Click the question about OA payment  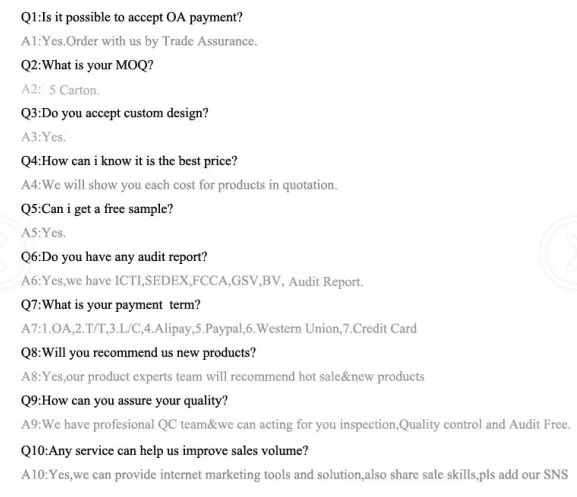click(132, 18)
